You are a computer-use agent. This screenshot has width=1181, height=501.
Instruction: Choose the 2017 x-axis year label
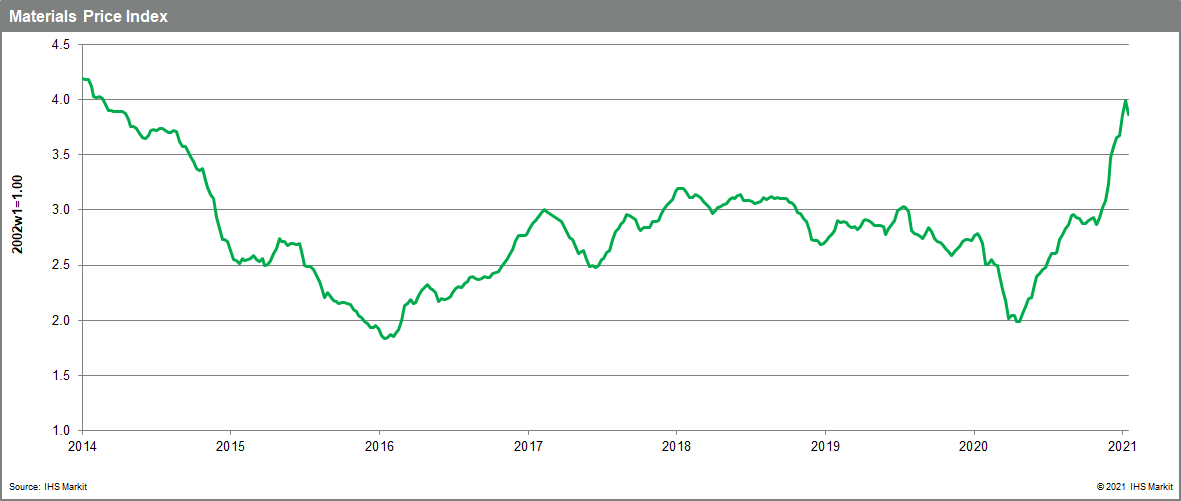(x=528, y=446)
